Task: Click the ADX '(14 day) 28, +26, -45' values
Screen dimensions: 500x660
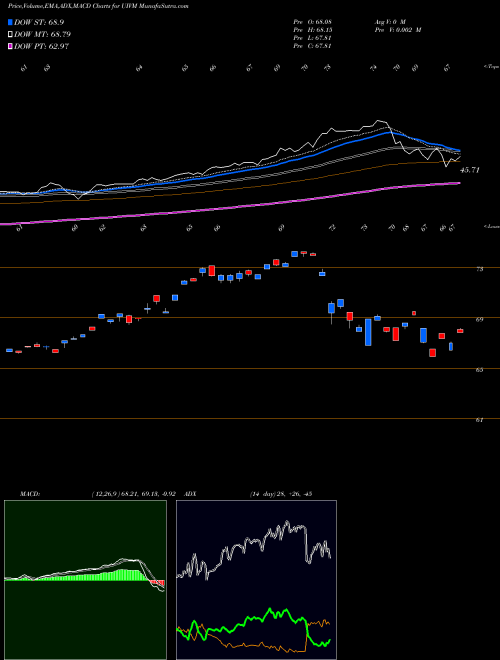Action: tap(280, 494)
